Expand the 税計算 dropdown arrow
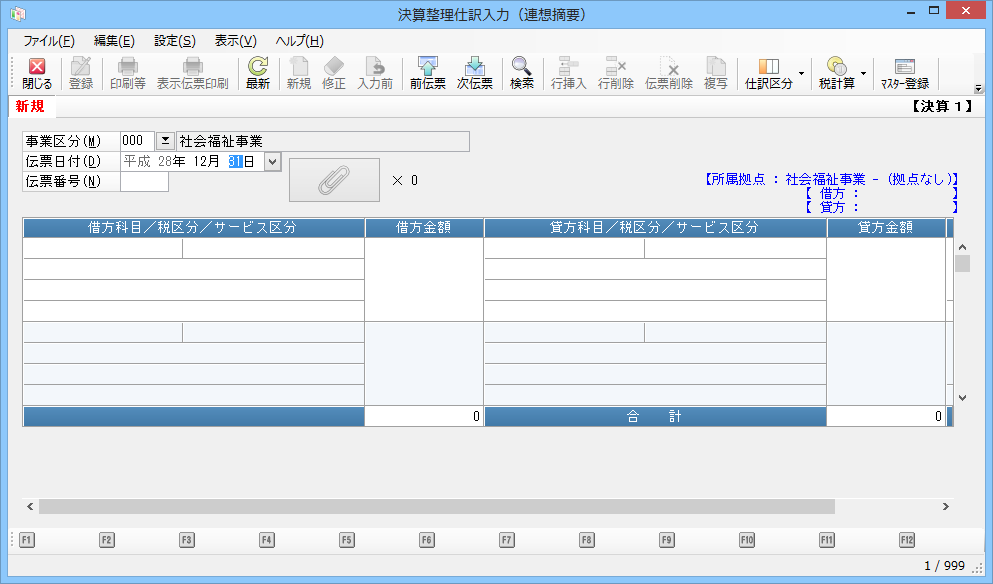993x584 pixels. pos(863,73)
